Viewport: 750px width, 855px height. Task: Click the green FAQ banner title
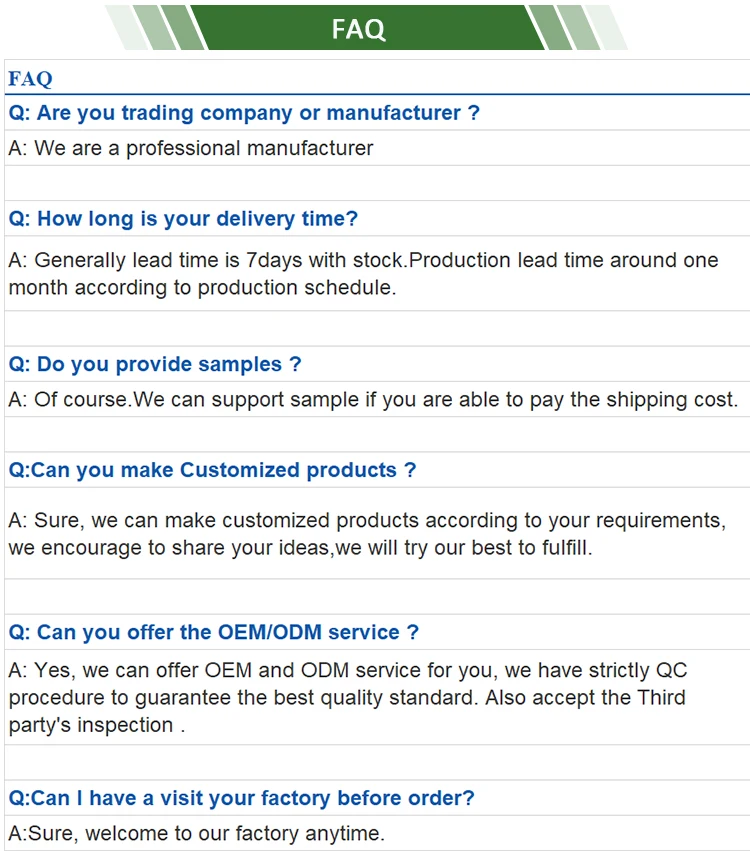point(359,29)
